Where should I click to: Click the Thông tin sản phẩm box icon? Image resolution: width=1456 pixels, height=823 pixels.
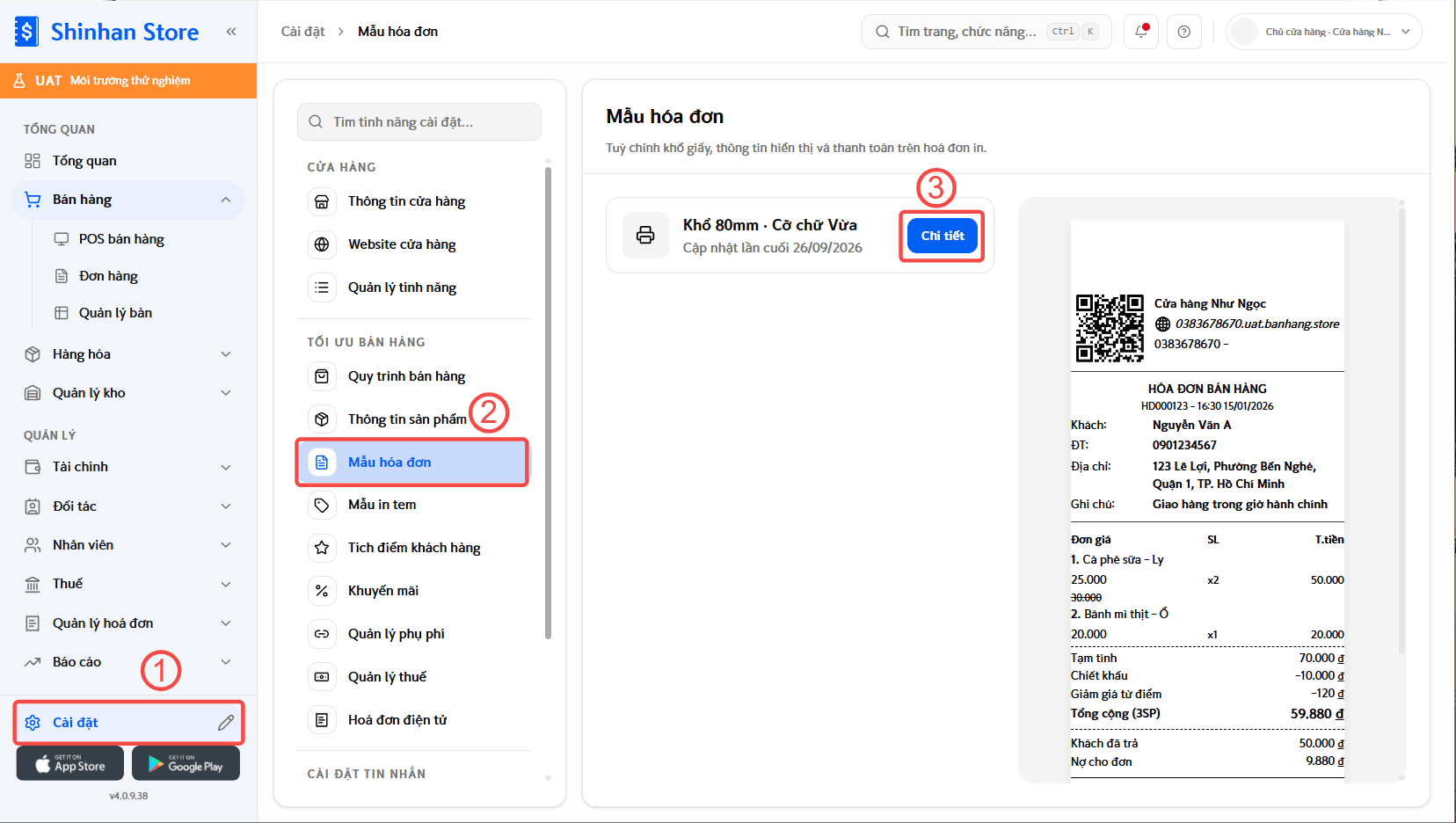pyautogui.click(x=322, y=419)
